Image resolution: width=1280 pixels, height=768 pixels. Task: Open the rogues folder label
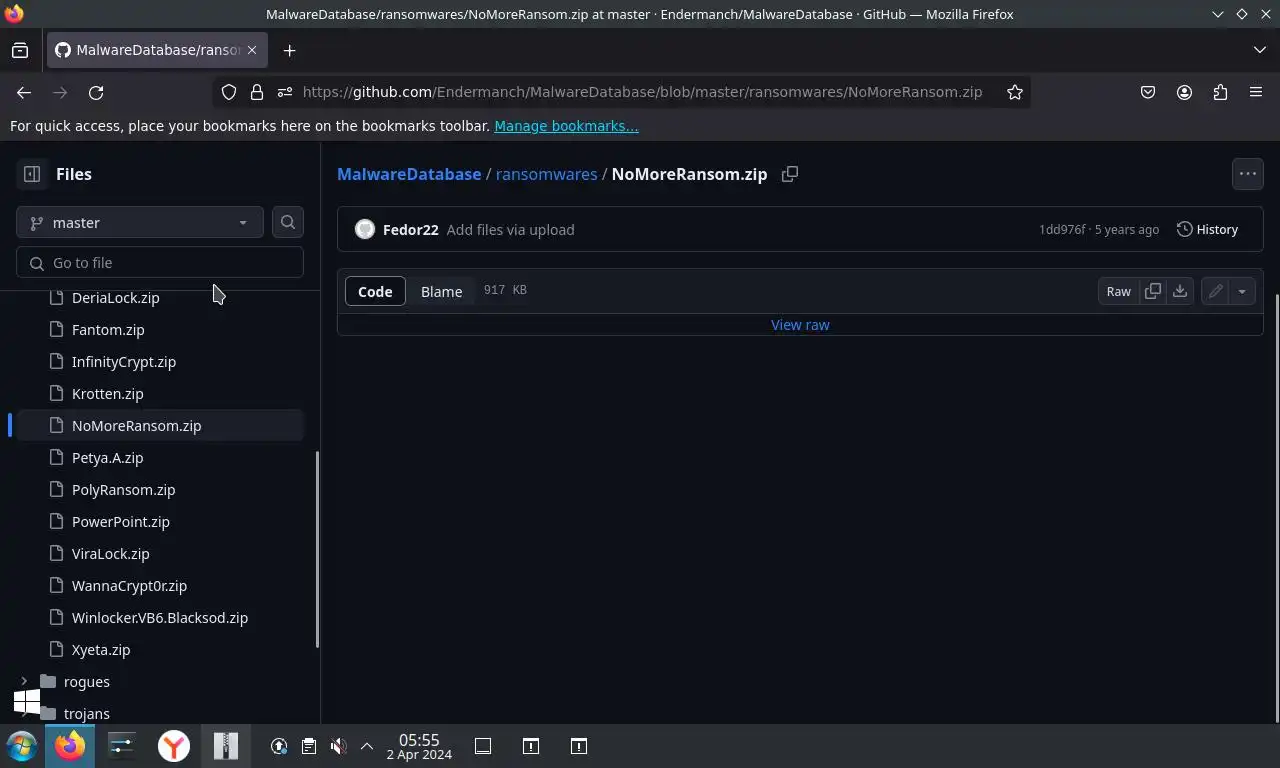pyautogui.click(x=87, y=682)
